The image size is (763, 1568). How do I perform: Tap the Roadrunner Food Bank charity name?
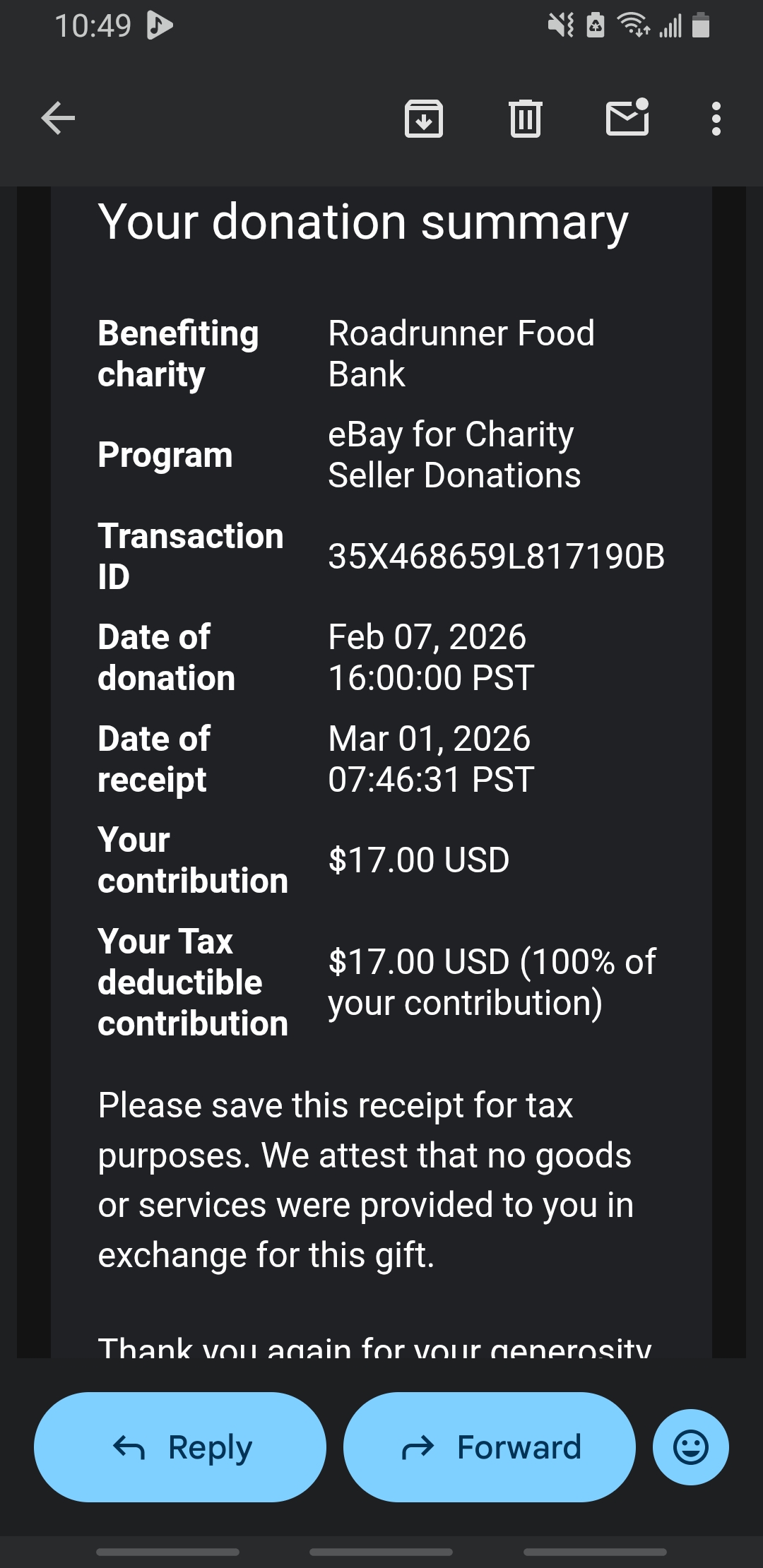click(461, 353)
